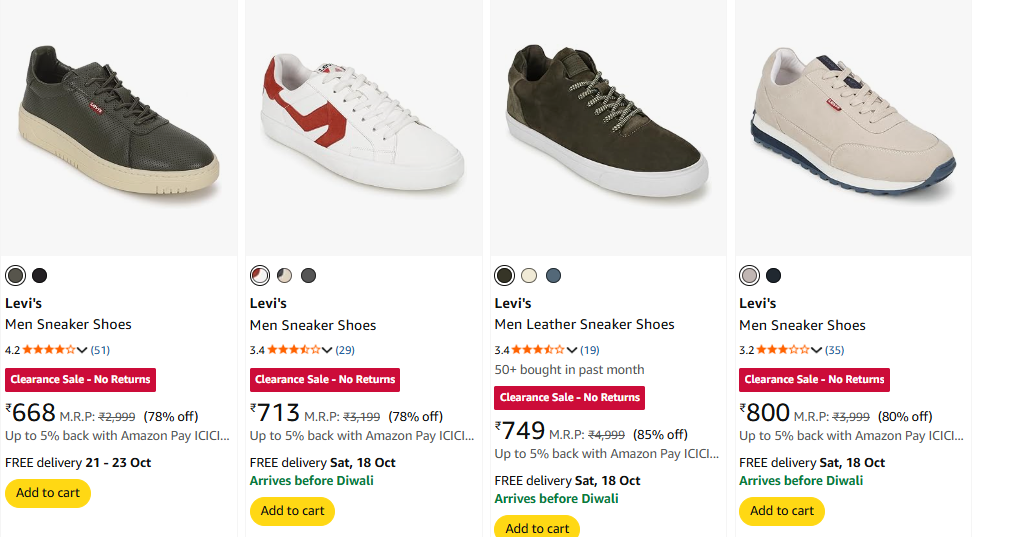Viewport: 1035px width, 537px height.
Task: Open rating breakdown arrow for ₹713 sneaker
Action: 327,350
